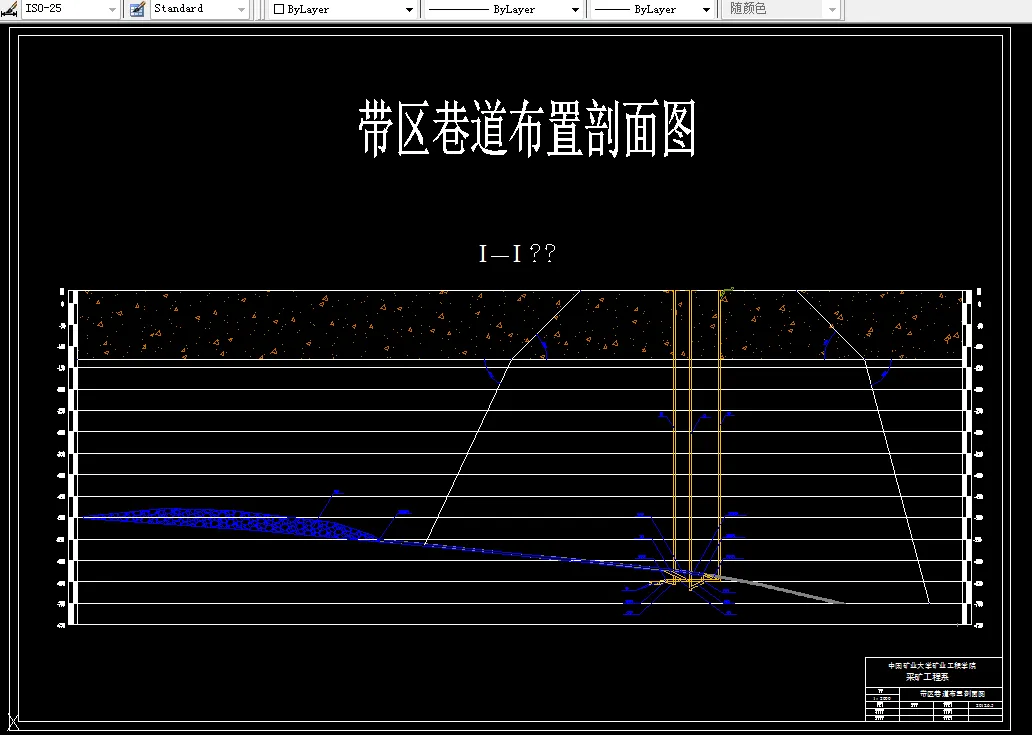Select 中国矿业大学 line in title block
The height and width of the screenshot is (735, 1032).
pyautogui.click(x=932, y=665)
